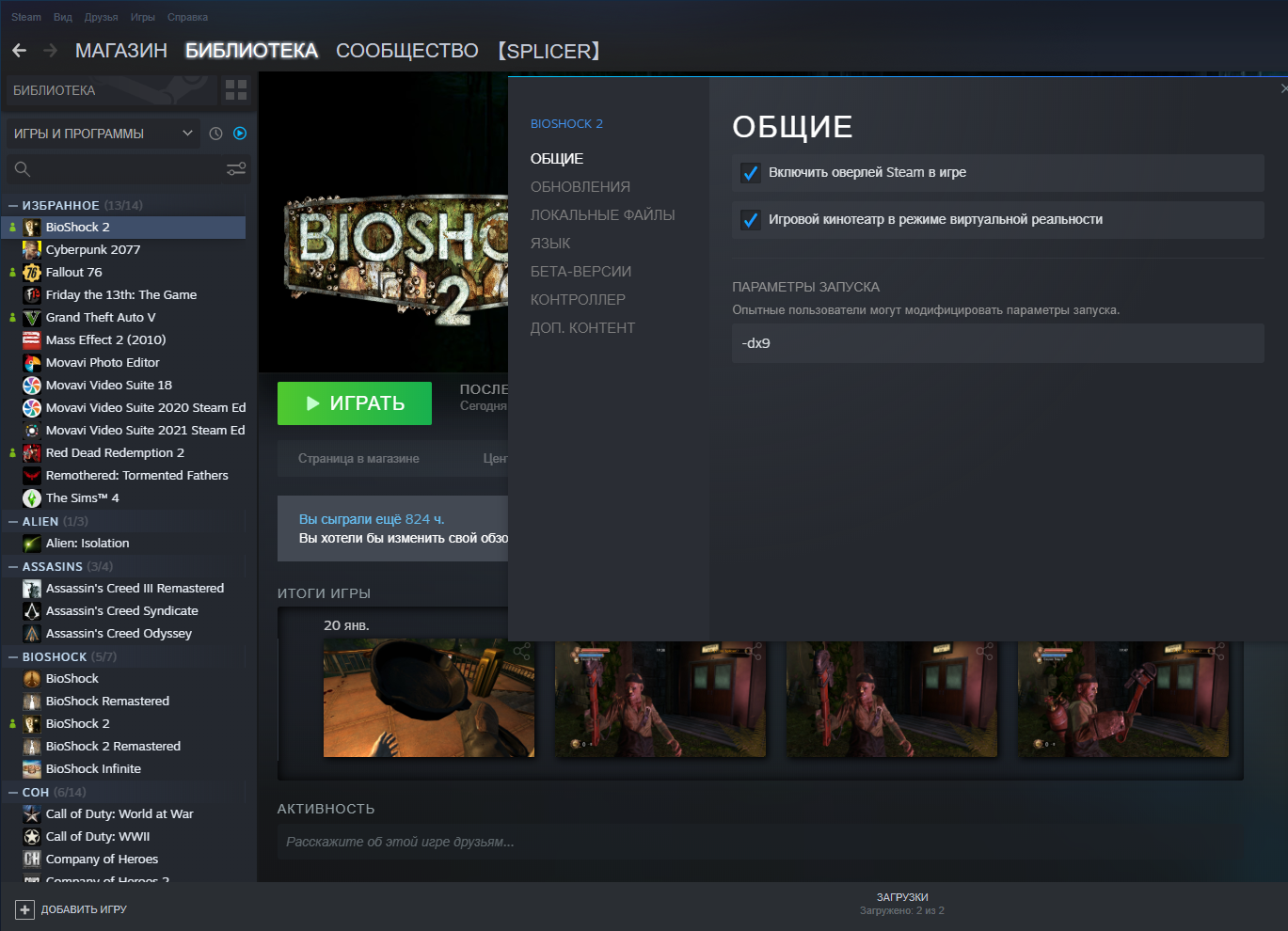Click the Red Dead Redemption 2 icon
This screenshot has width=1288, height=931.
[x=32, y=453]
